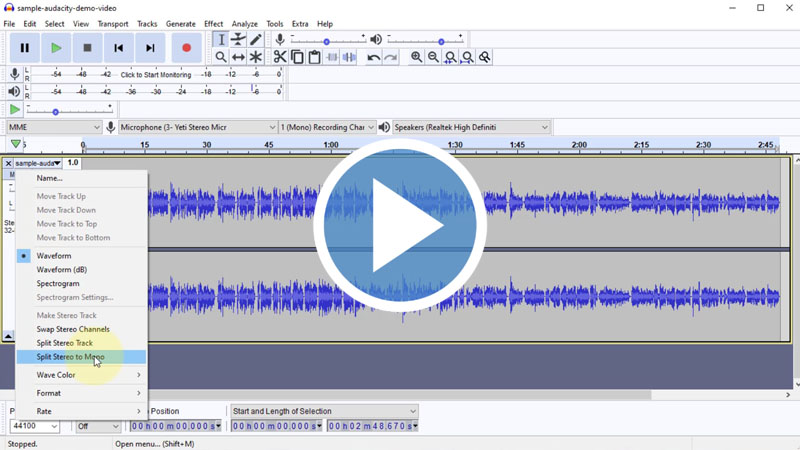Image resolution: width=800 pixels, height=450 pixels.
Task: Click Swap Stereo Channels entry
Action: click(x=73, y=329)
